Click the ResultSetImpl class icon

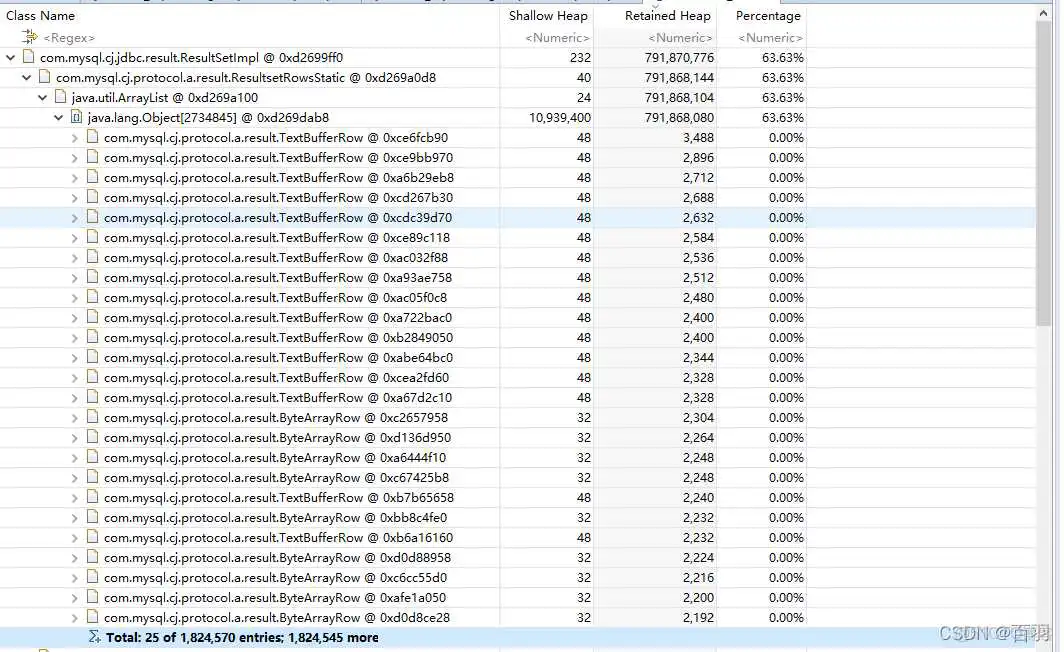(x=25, y=58)
